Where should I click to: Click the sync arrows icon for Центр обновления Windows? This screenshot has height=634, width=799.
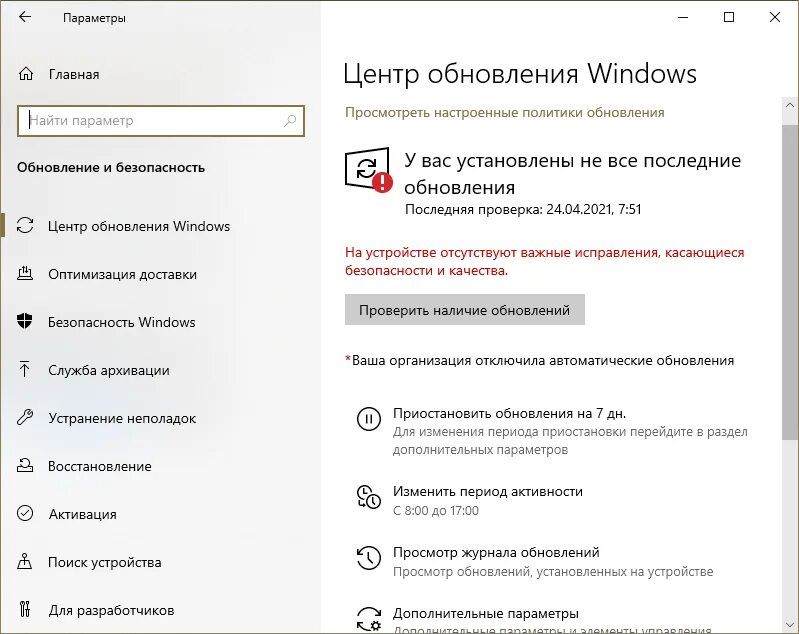(x=25, y=225)
